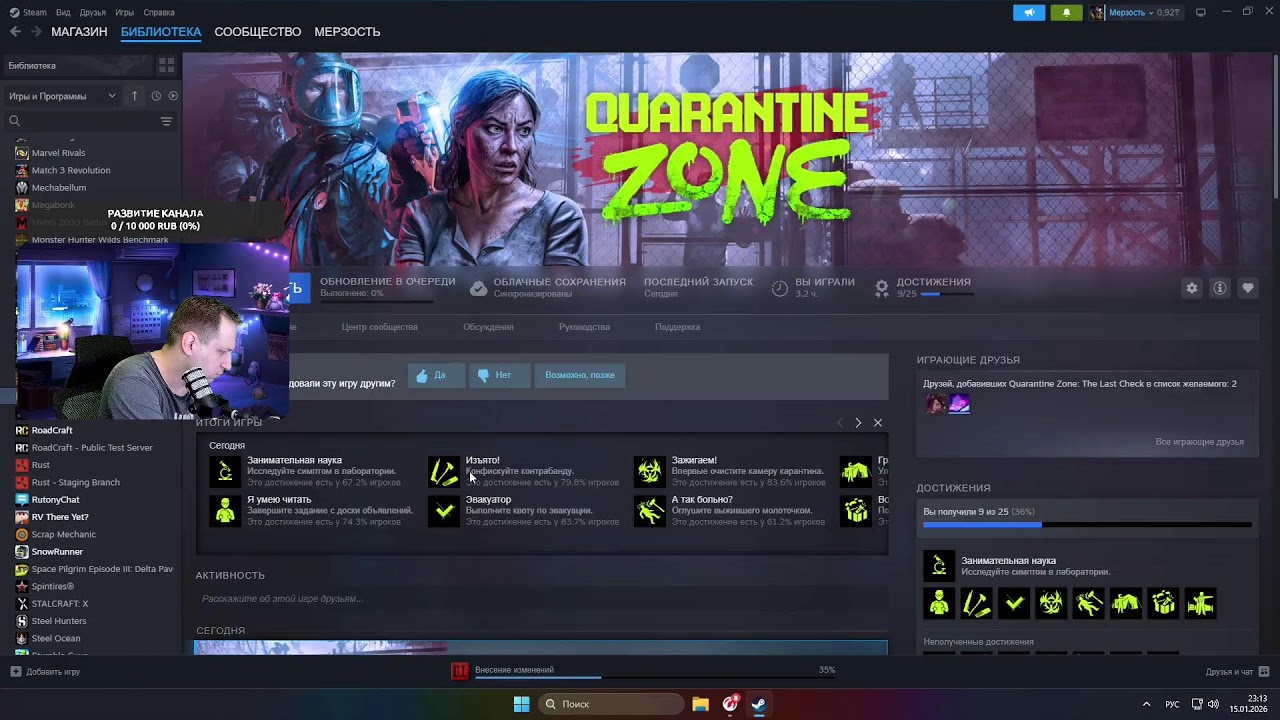The height and width of the screenshot is (720, 1280).
Task: Click the Да recommend button
Action: [x=436, y=375]
